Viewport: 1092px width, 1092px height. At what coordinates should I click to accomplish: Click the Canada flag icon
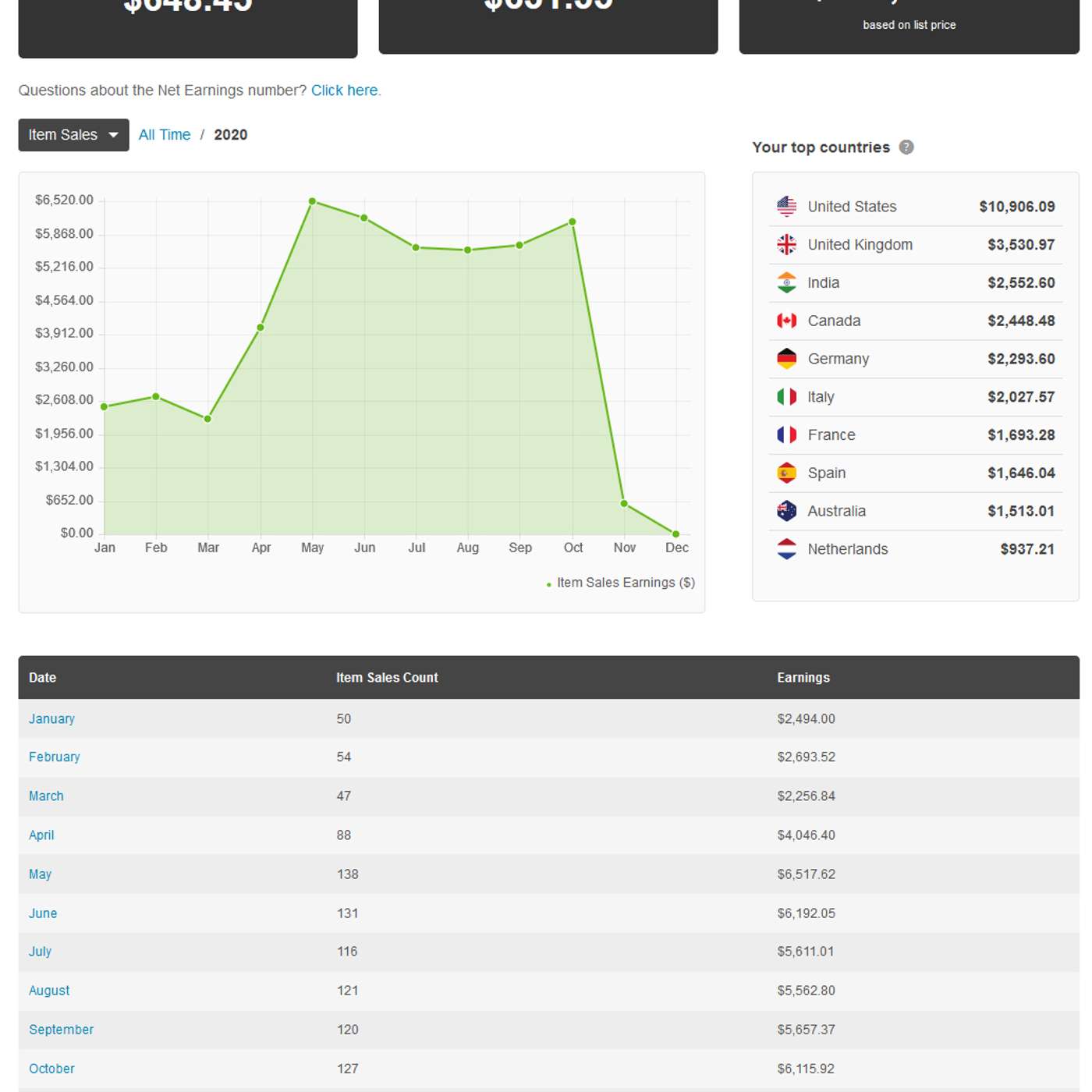(786, 321)
